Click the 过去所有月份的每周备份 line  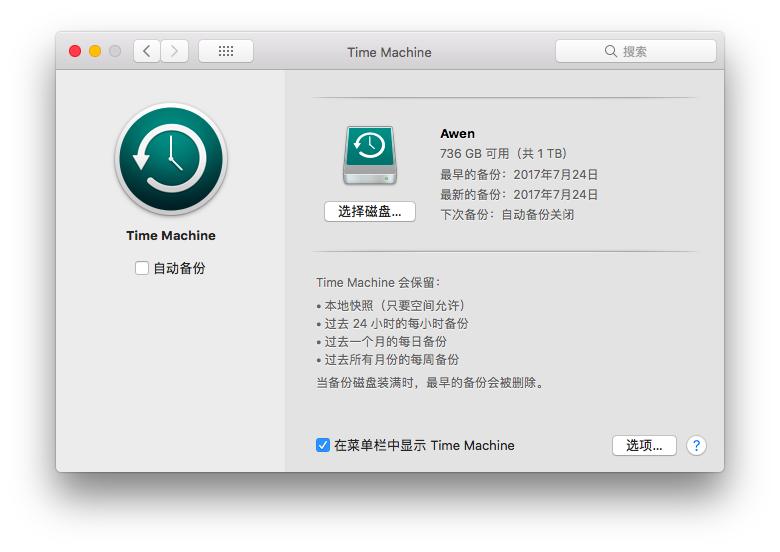388,360
